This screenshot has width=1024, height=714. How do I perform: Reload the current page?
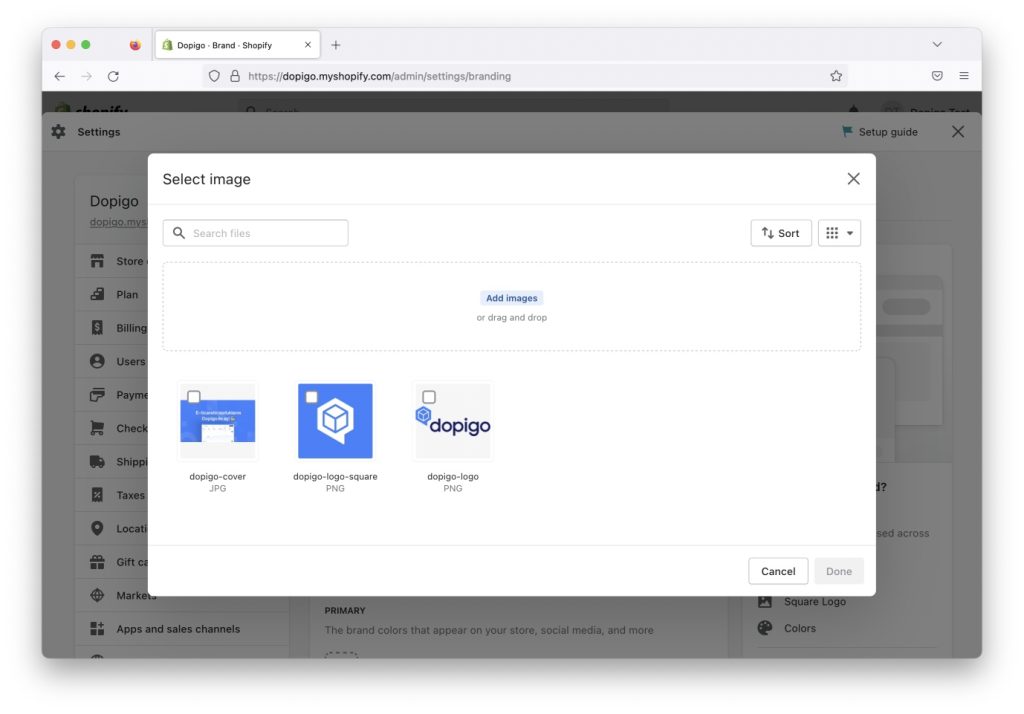click(x=113, y=76)
